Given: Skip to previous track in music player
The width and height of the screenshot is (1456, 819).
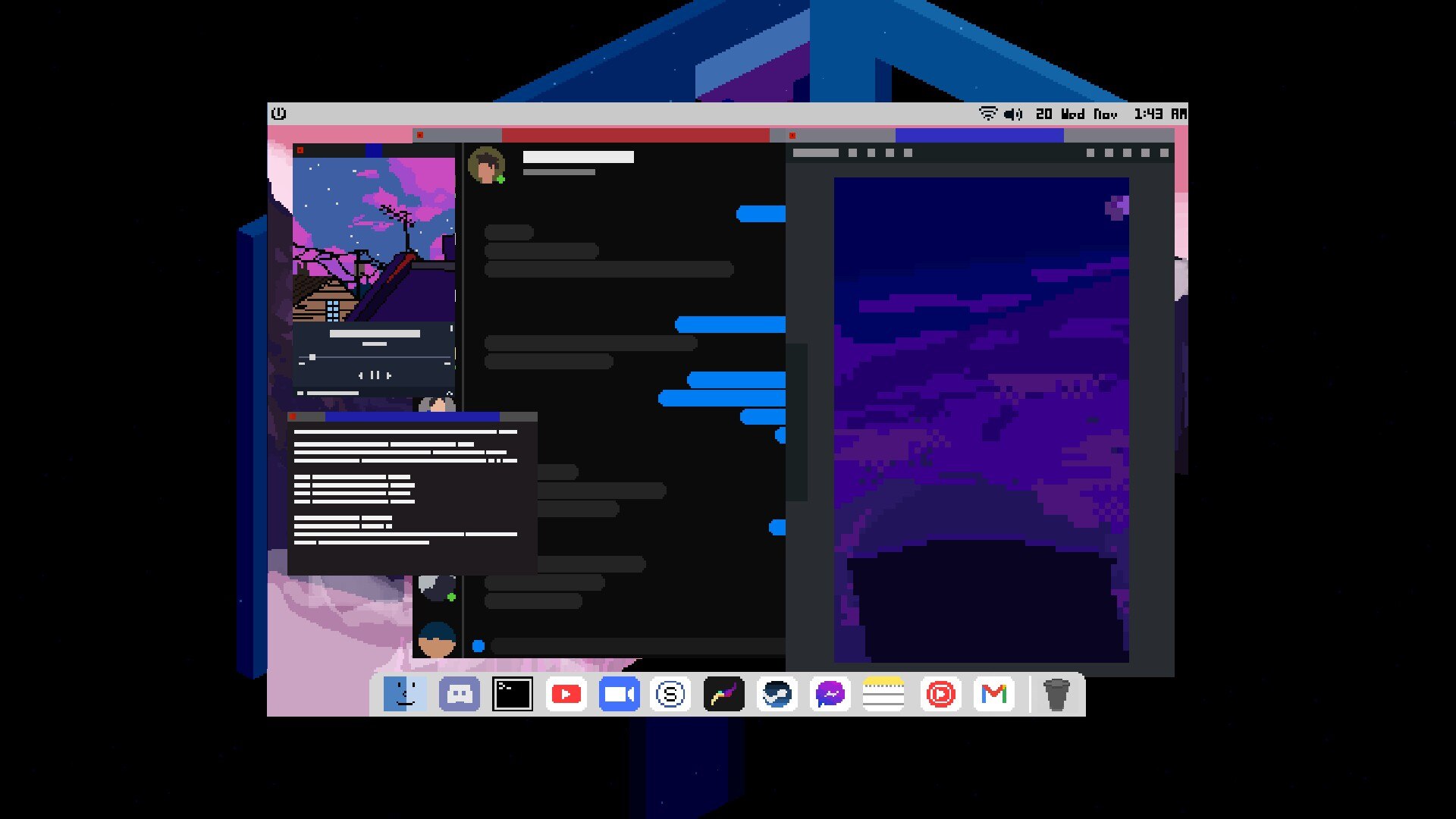Looking at the screenshot, I should (360, 375).
